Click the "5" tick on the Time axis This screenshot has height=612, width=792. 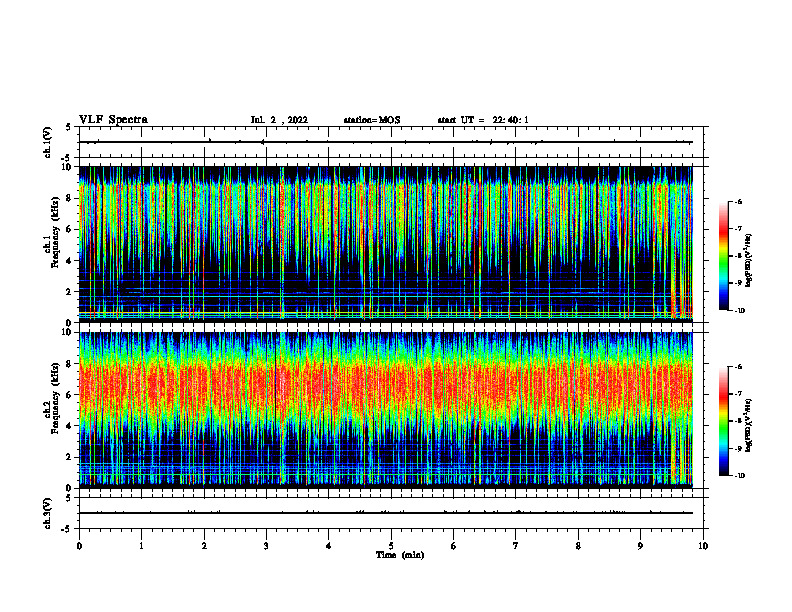pos(391,546)
